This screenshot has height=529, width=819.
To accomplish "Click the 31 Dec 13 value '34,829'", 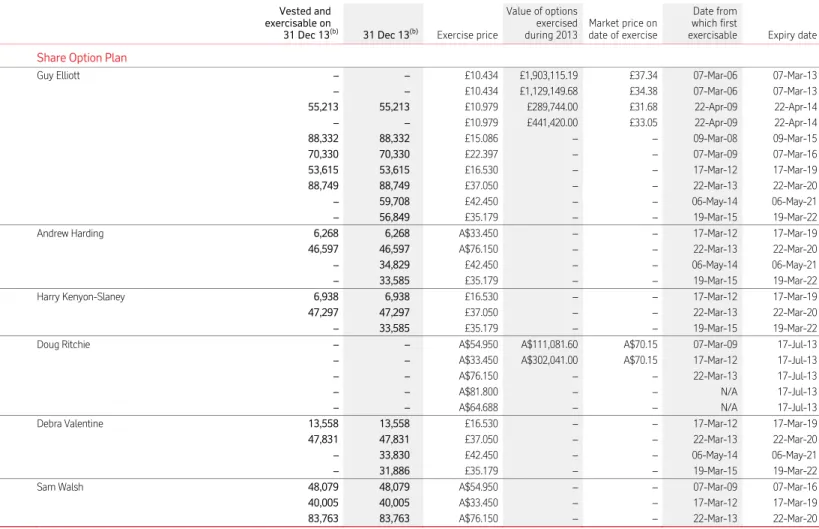I will (394, 265).
